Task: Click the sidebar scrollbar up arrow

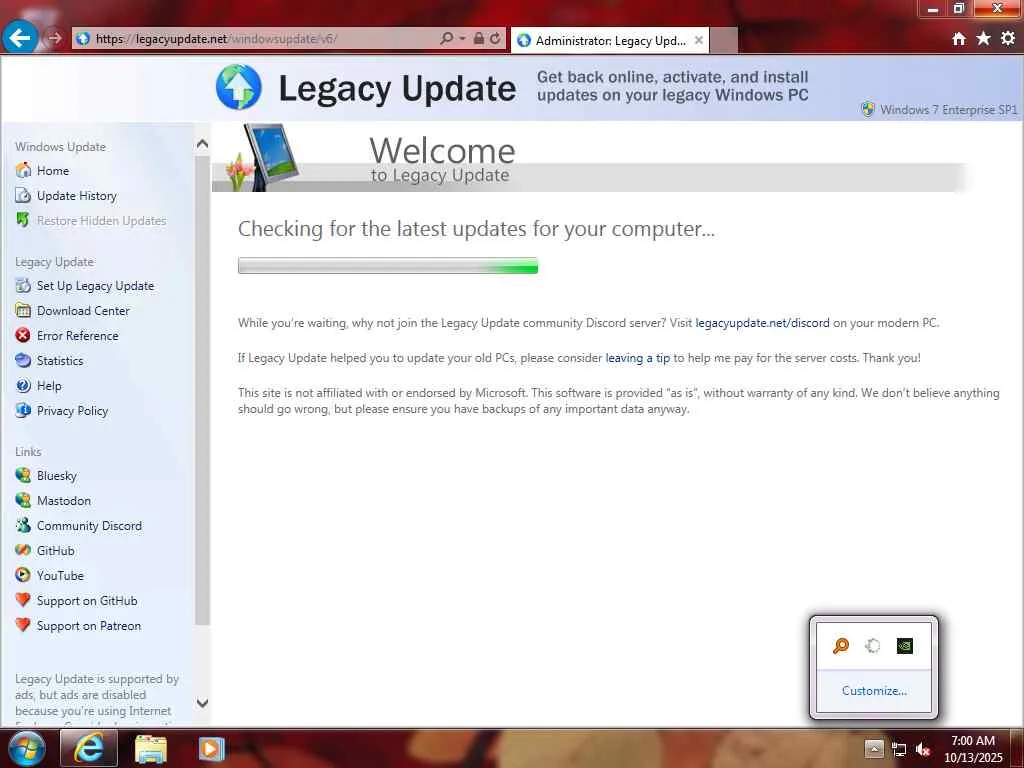Action: click(202, 144)
